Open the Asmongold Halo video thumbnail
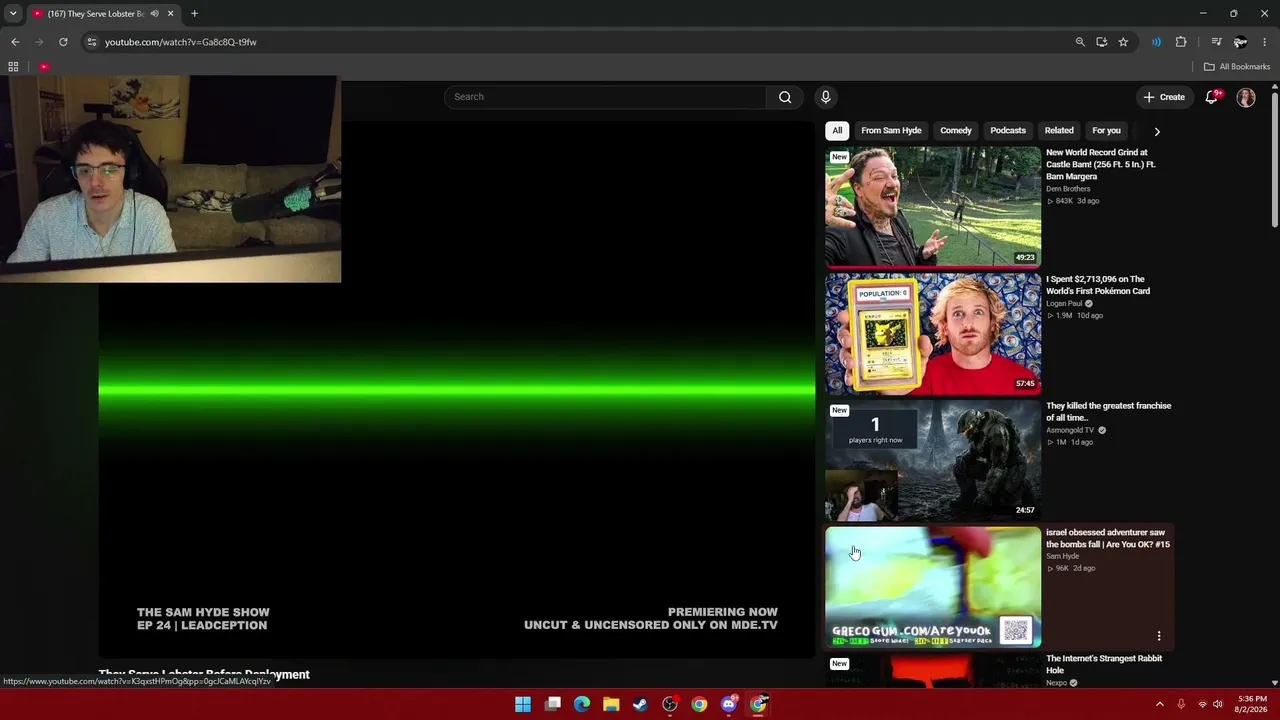The width and height of the screenshot is (1280, 720). pos(933,460)
